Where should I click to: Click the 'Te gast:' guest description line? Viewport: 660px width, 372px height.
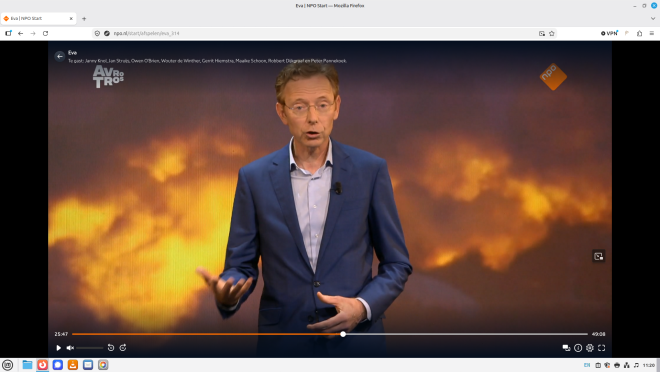tap(208, 61)
